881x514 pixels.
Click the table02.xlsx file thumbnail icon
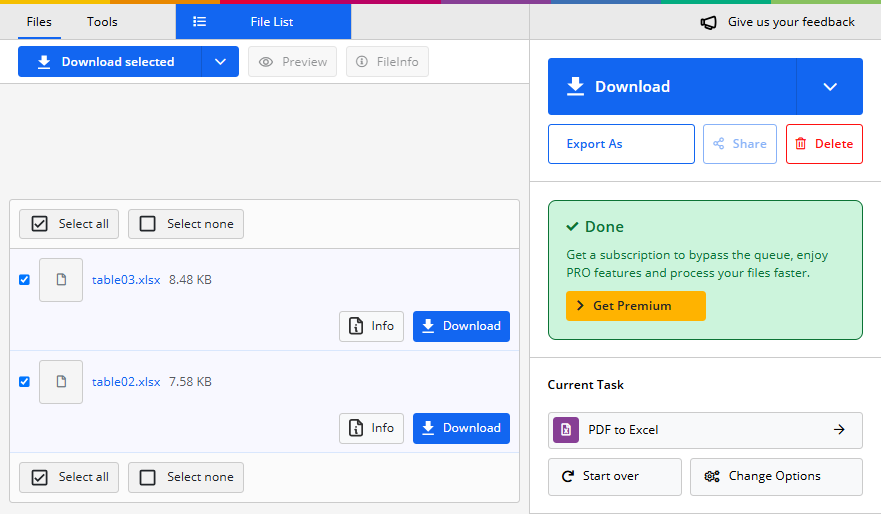click(61, 382)
